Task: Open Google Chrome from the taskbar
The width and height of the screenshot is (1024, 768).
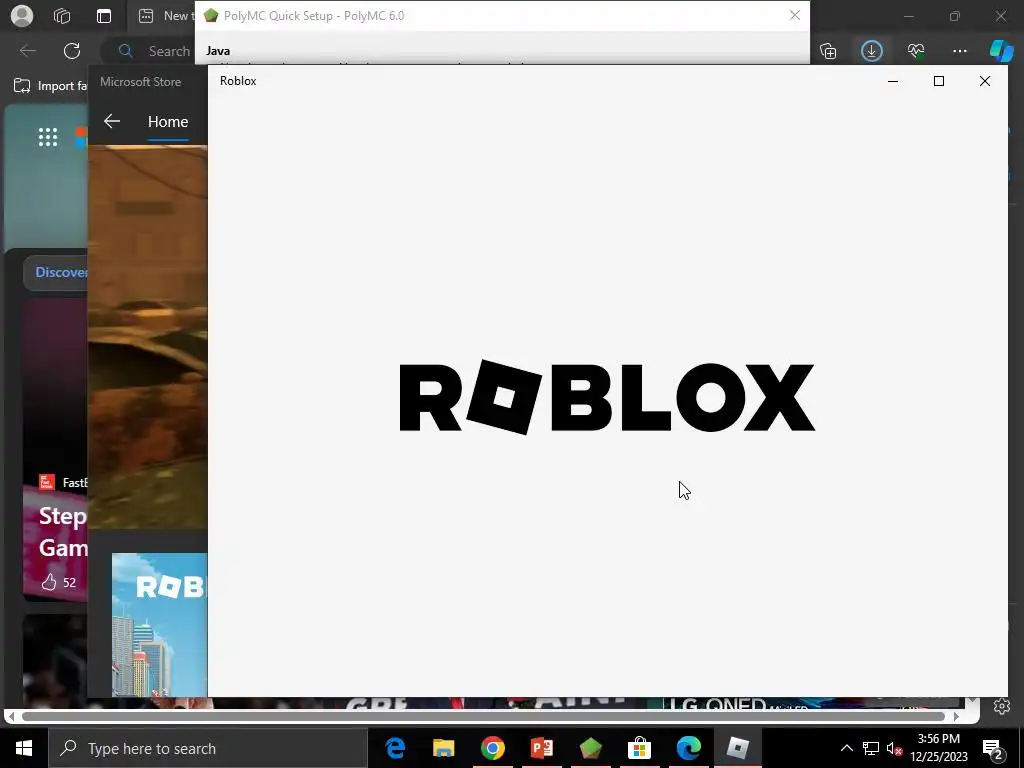Action: click(492, 748)
